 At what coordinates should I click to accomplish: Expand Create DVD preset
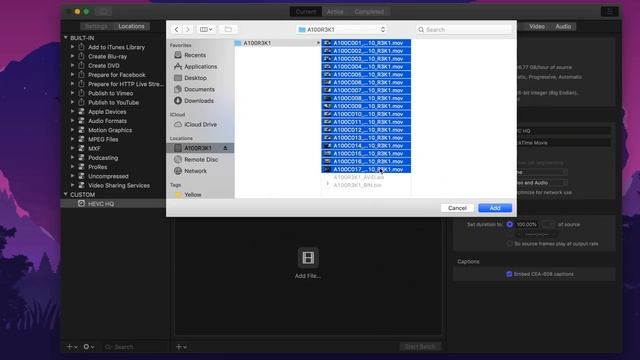(72, 65)
